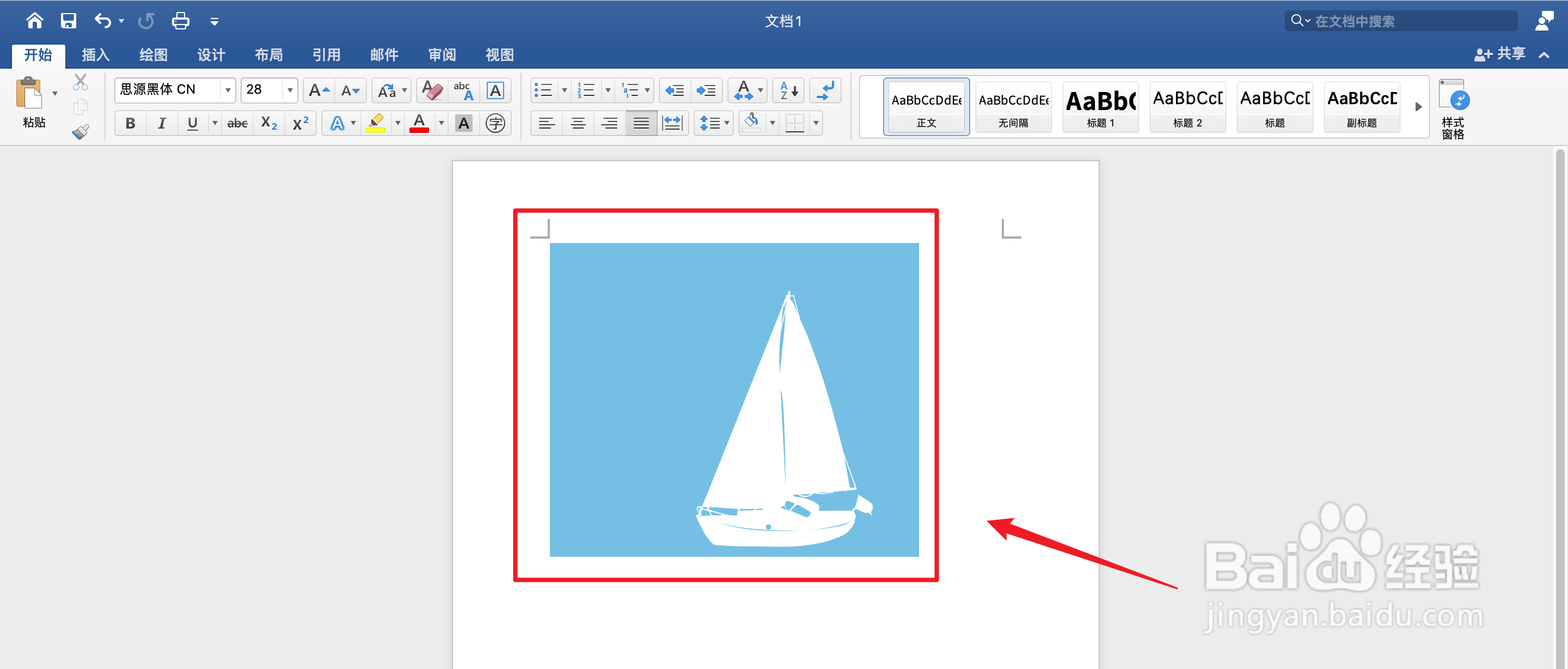Expand styles gallery arrow
1568x669 pixels.
[1418, 107]
